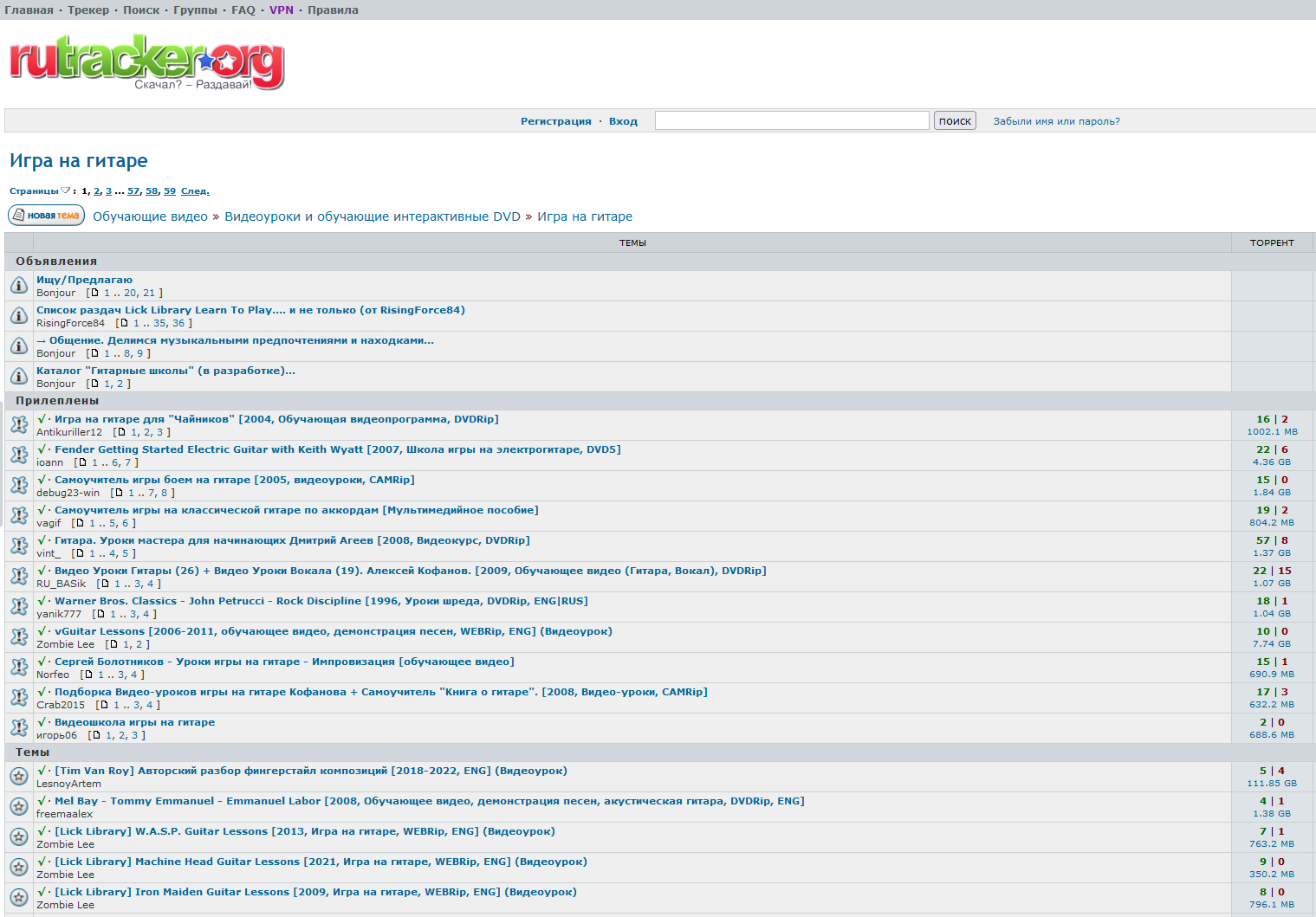The image size is (1316, 917).
Task: Click sticky icon beside Видеошкола игры на гитаре
Action: [19, 728]
